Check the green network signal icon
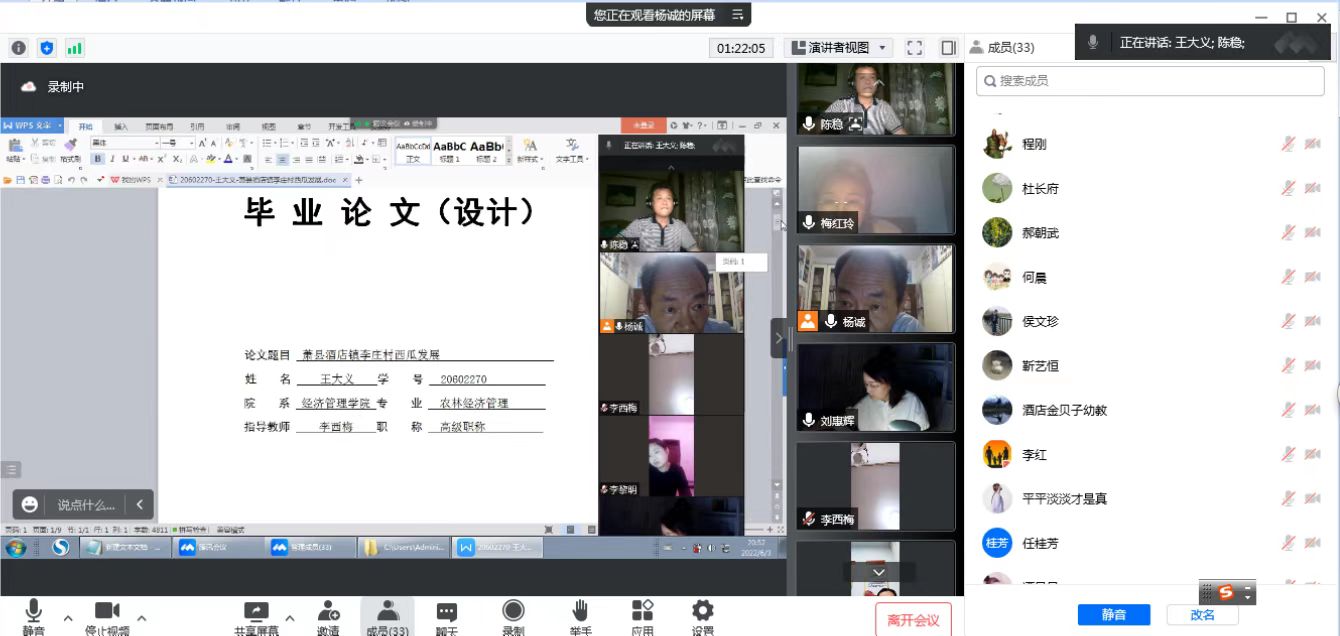Viewport: 1340px width, 636px height. 75,48
